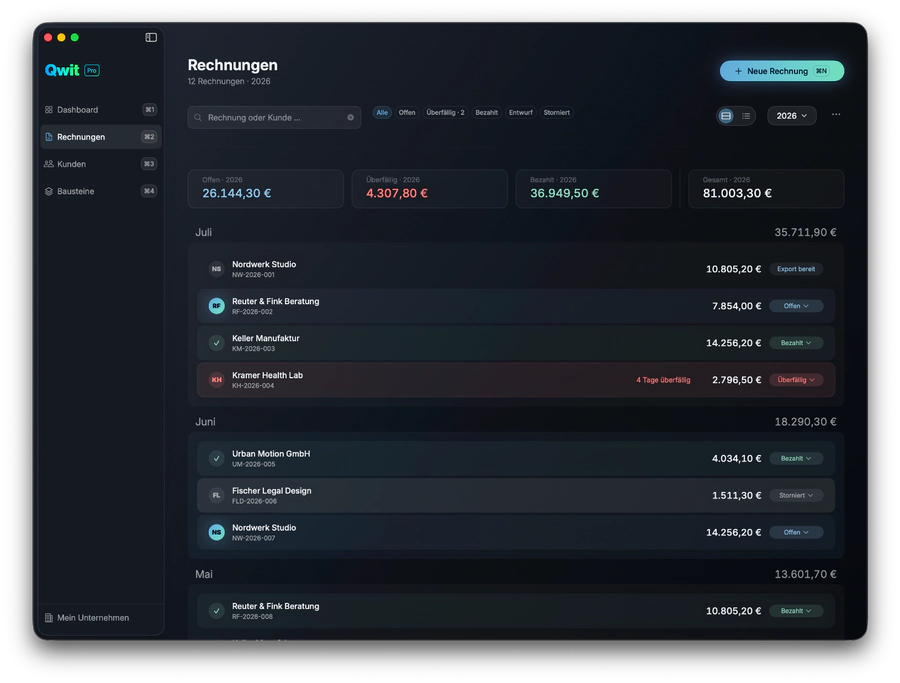The width and height of the screenshot is (900, 683).
Task: Click the ⌘3 shortcut badge for Kunden
Action: click(x=149, y=164)
